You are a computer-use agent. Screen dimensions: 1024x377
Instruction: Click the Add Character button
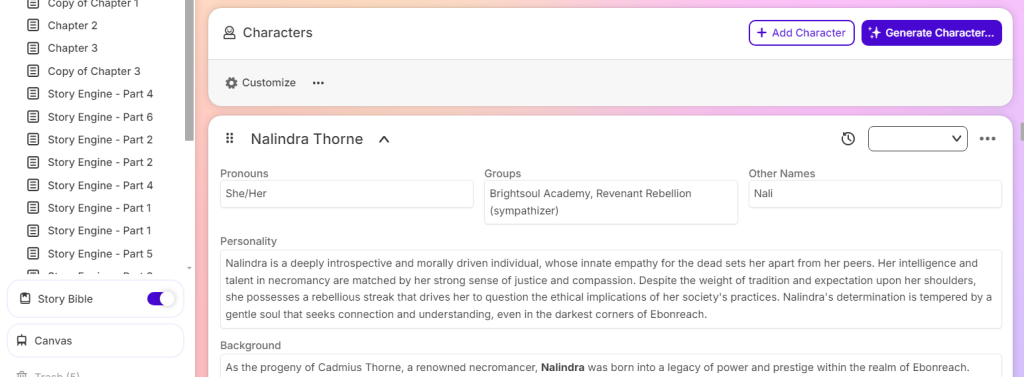click(x=801, y=33)
